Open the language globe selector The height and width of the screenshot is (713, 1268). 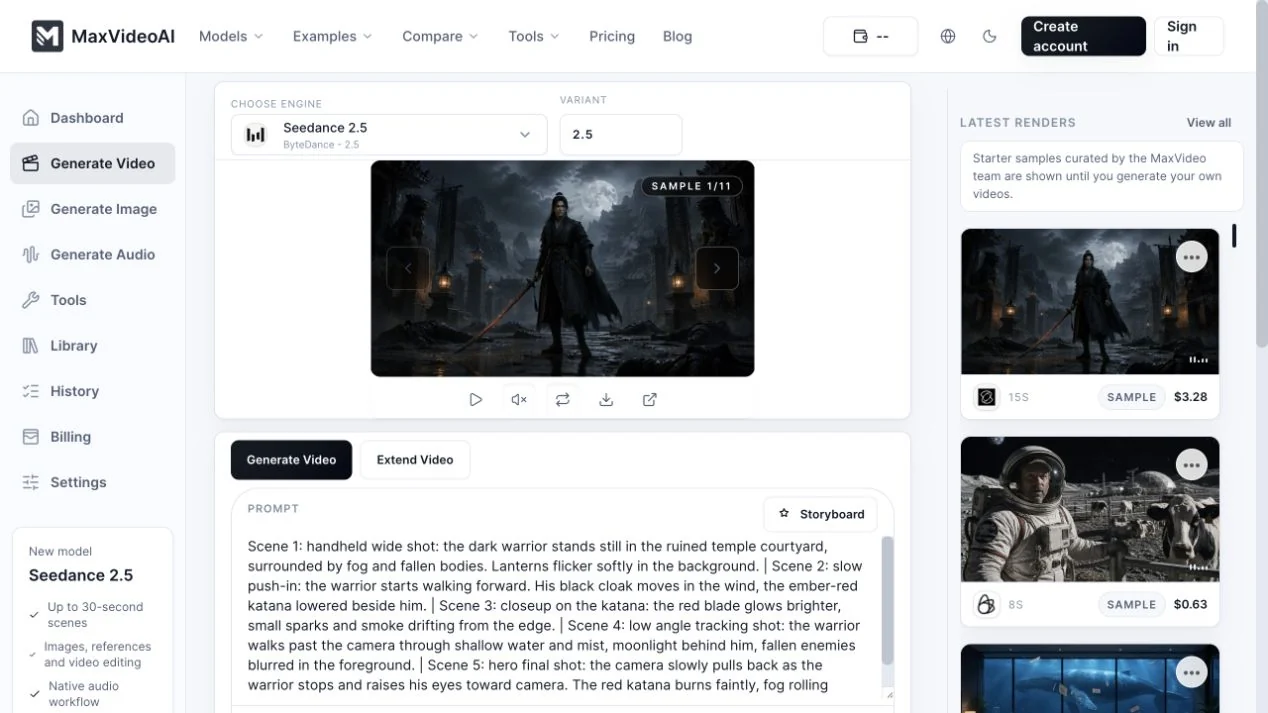pyautogui.click(x=948, y=36)
